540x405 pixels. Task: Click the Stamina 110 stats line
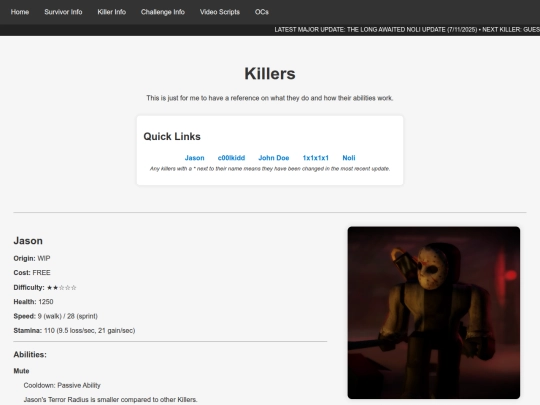coord(74,331)
